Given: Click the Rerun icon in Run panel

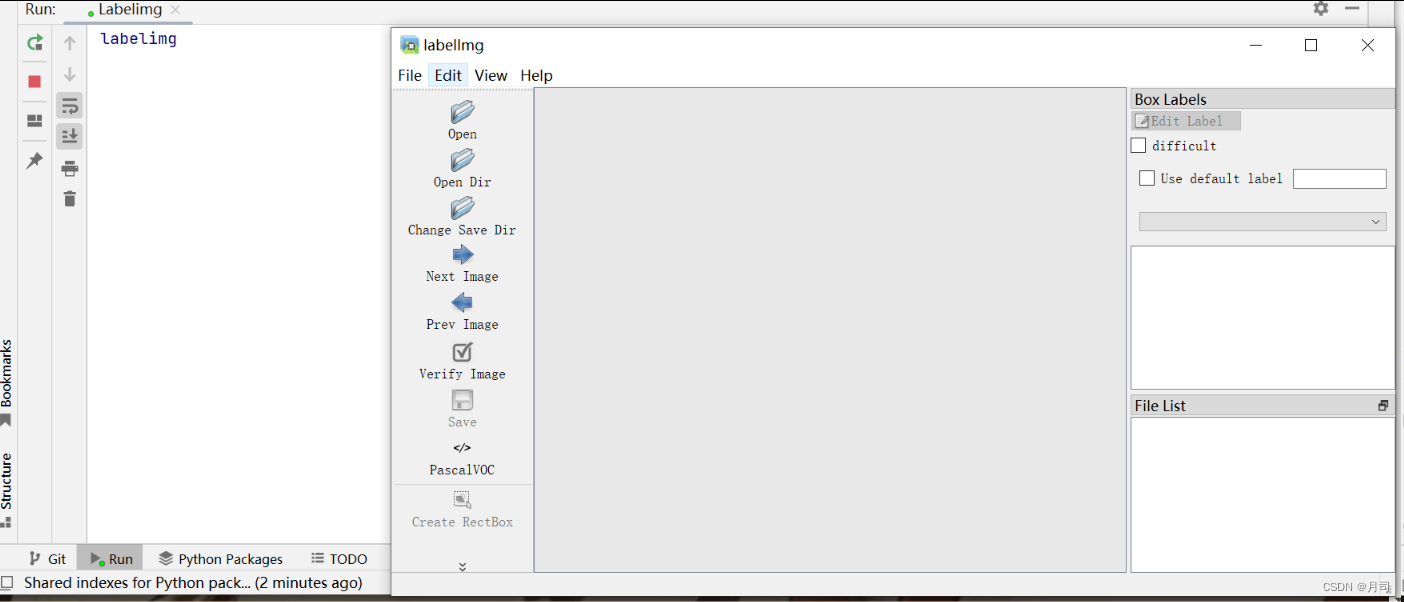Looking at the screenshot, I should click(x=35, y=43).
